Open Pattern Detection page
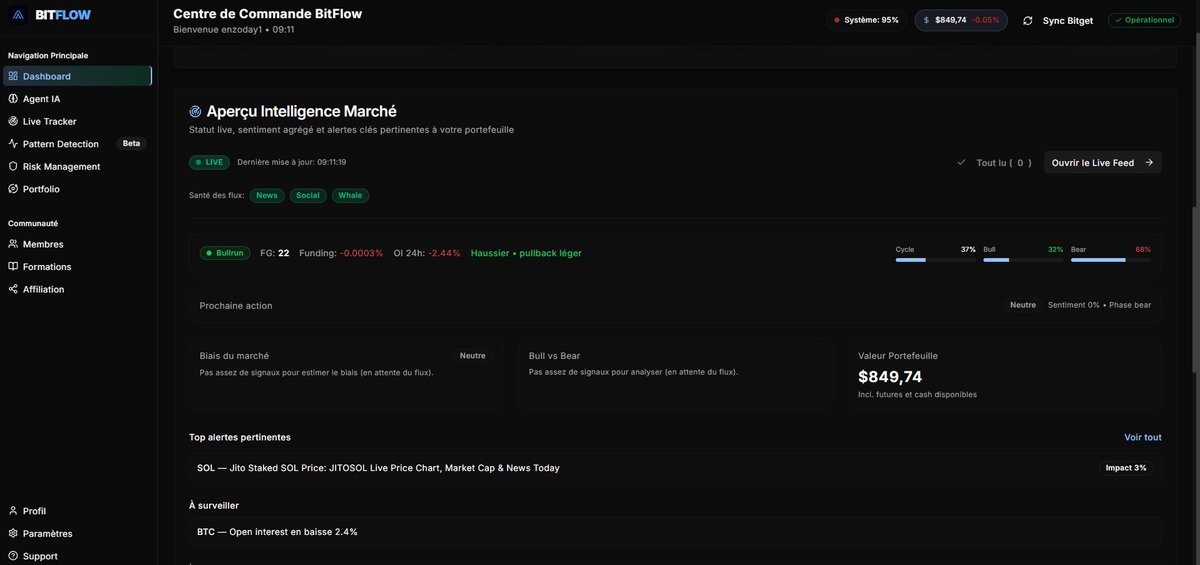 77,144
